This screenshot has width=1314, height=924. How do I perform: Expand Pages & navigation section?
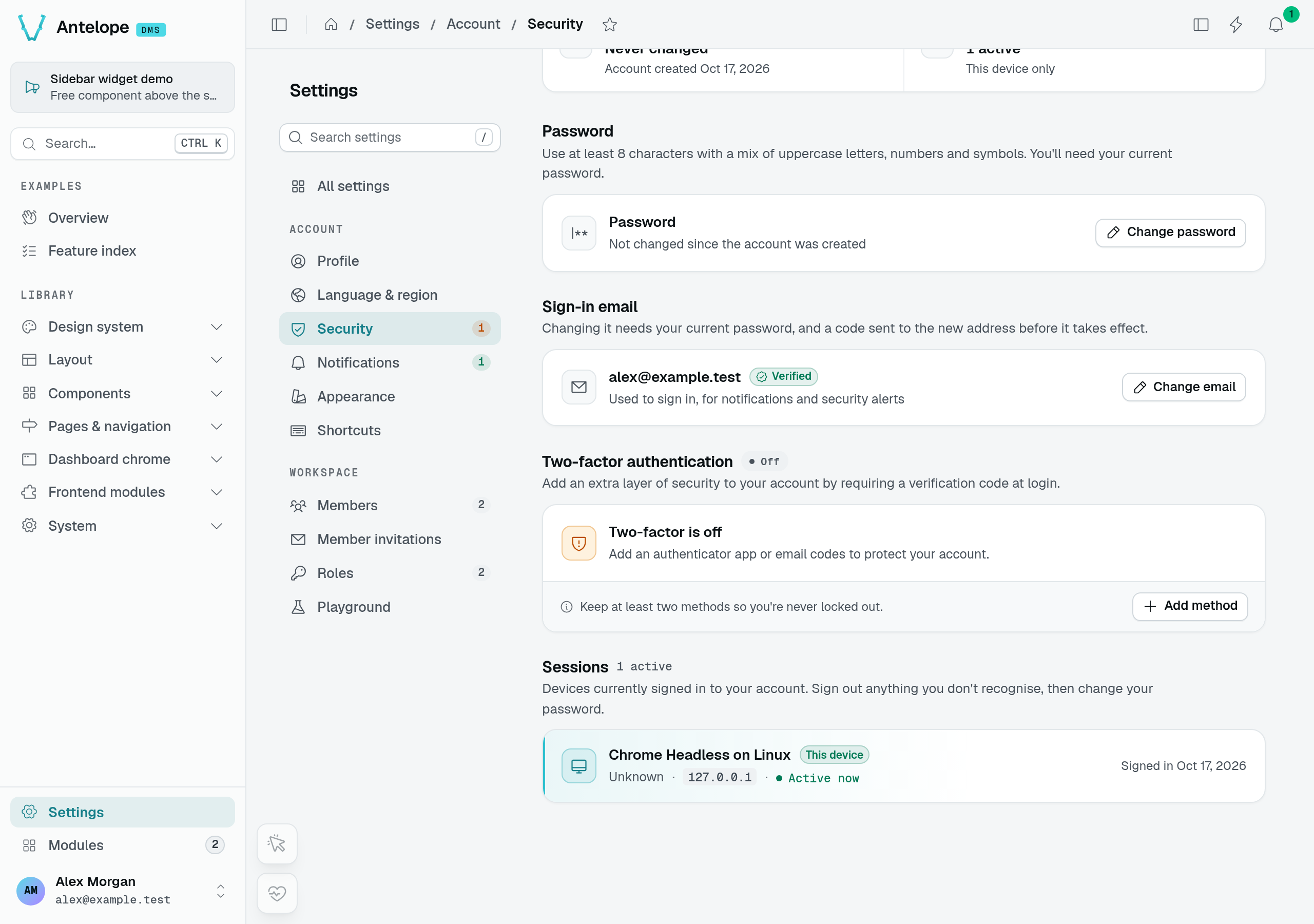coord(123,427)
